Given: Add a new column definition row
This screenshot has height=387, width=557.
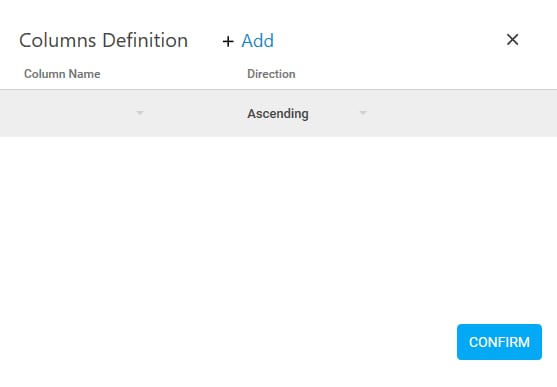Looking at the screenshot, I should [248, 41].
